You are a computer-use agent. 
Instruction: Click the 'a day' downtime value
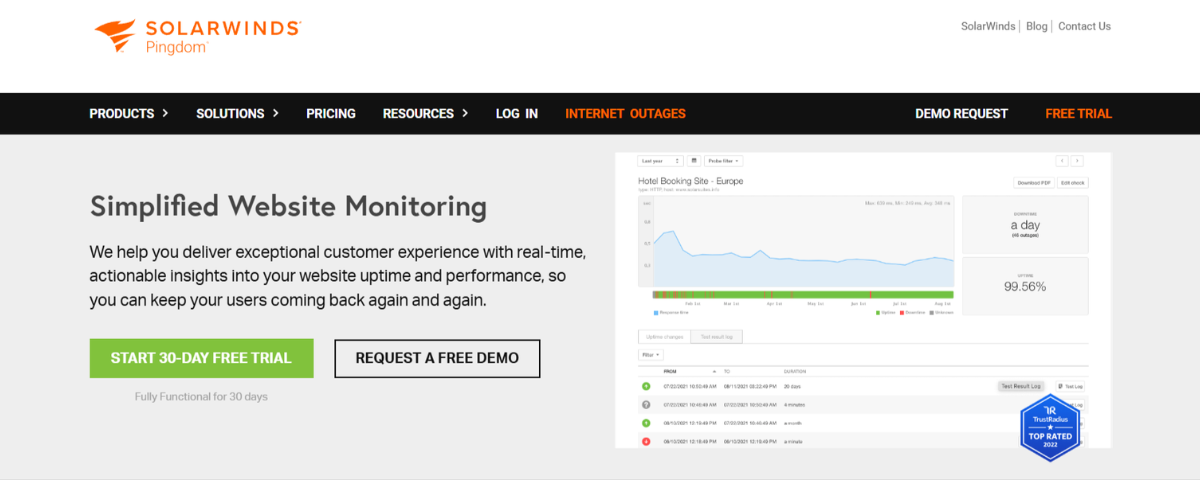point(1026,225)
